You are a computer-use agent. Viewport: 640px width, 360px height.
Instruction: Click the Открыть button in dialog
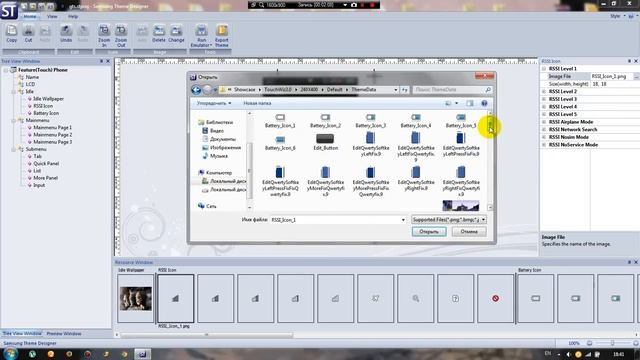pyautogui.click(x=429, y=231)
